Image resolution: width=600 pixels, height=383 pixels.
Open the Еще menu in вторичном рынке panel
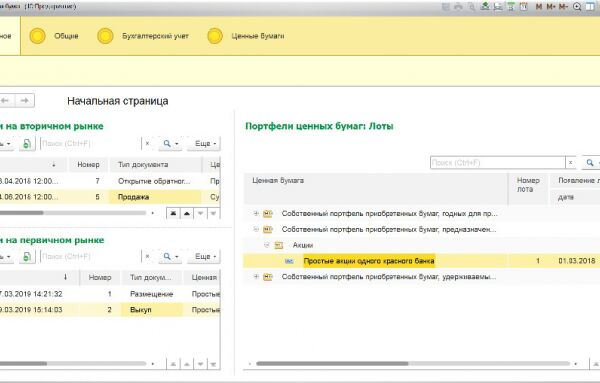point(204,143)
